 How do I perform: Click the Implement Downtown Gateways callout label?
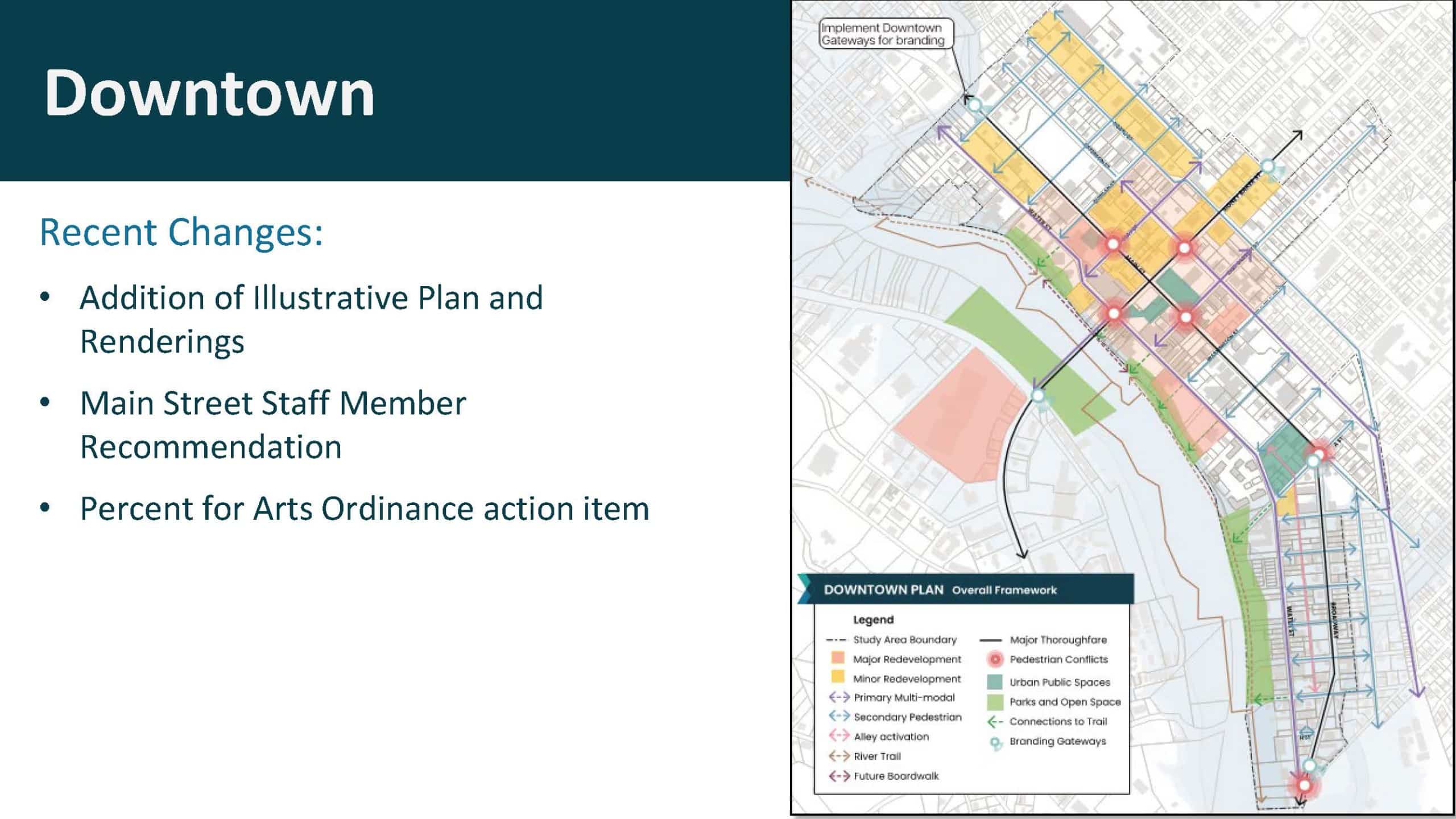882,34
